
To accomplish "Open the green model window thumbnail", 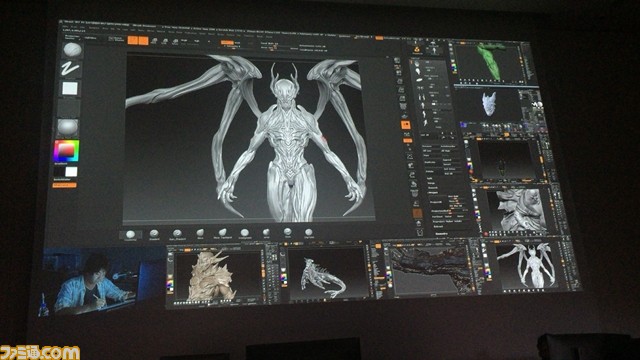I will pyautogui.click(x=489, y=62).
